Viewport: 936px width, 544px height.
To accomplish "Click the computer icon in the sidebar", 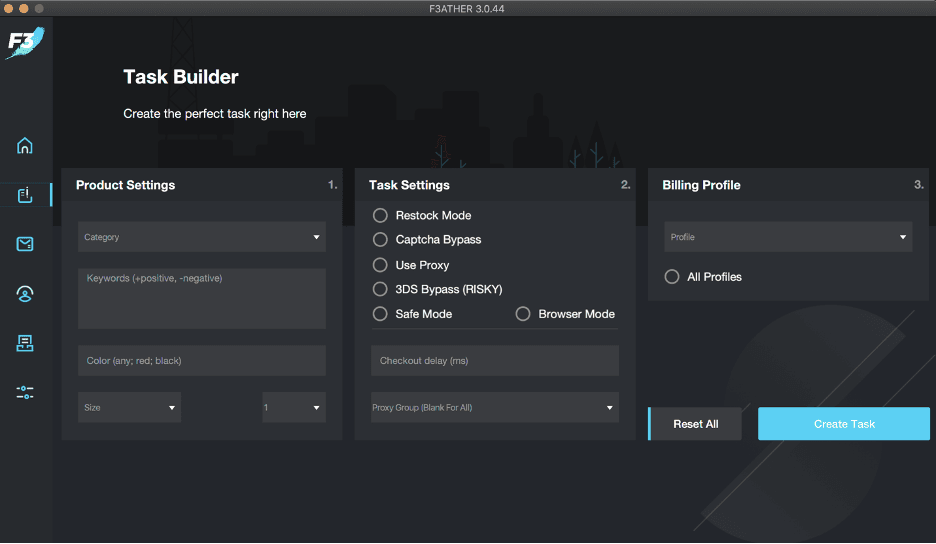I will 25,343.
